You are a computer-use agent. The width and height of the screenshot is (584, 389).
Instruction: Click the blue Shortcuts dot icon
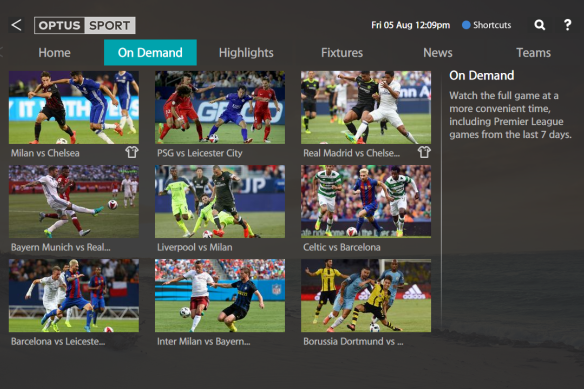[466, 25]
